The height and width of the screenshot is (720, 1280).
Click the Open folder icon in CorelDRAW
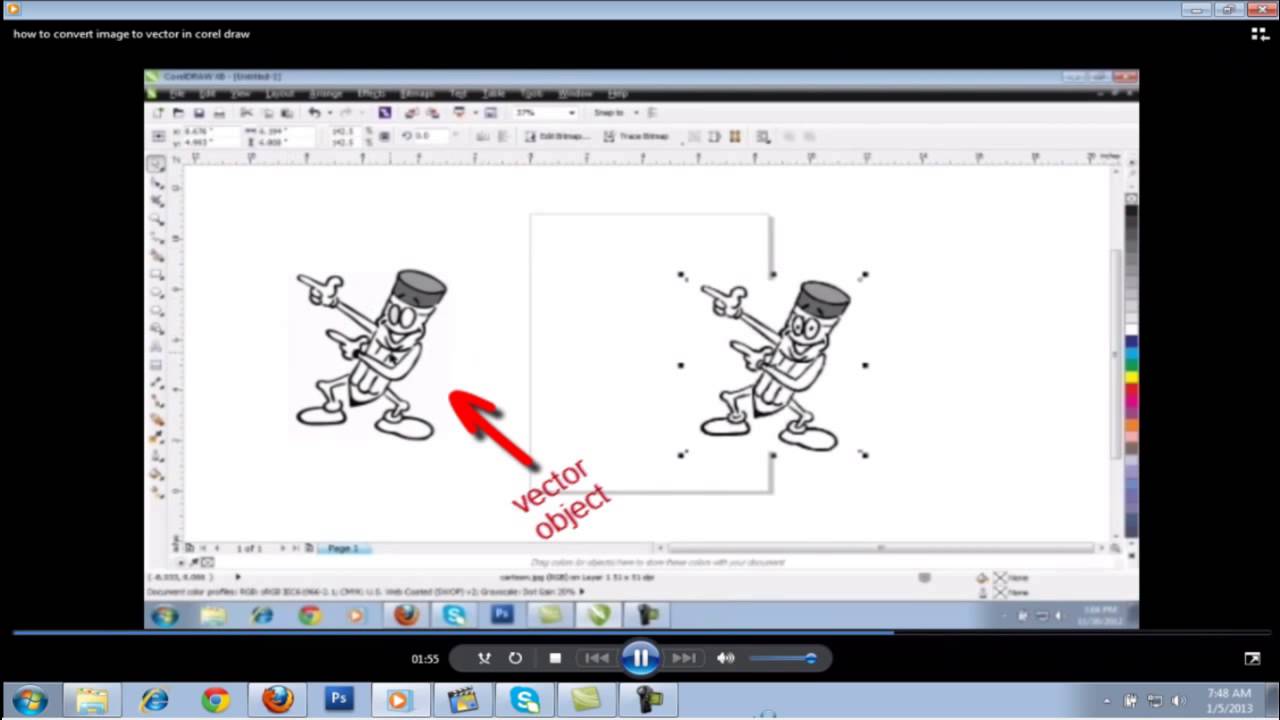[178, 113]
